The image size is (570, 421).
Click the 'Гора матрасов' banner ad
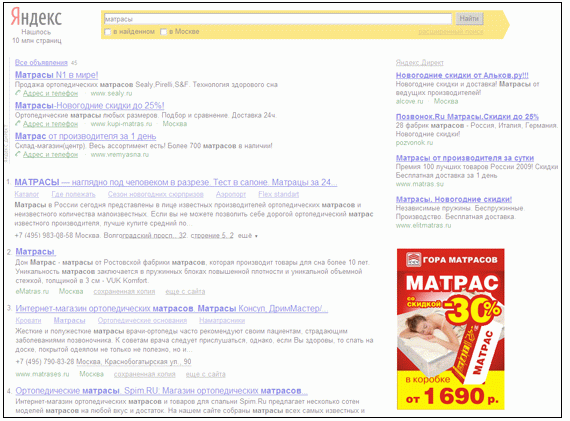[x=450, y=329]
